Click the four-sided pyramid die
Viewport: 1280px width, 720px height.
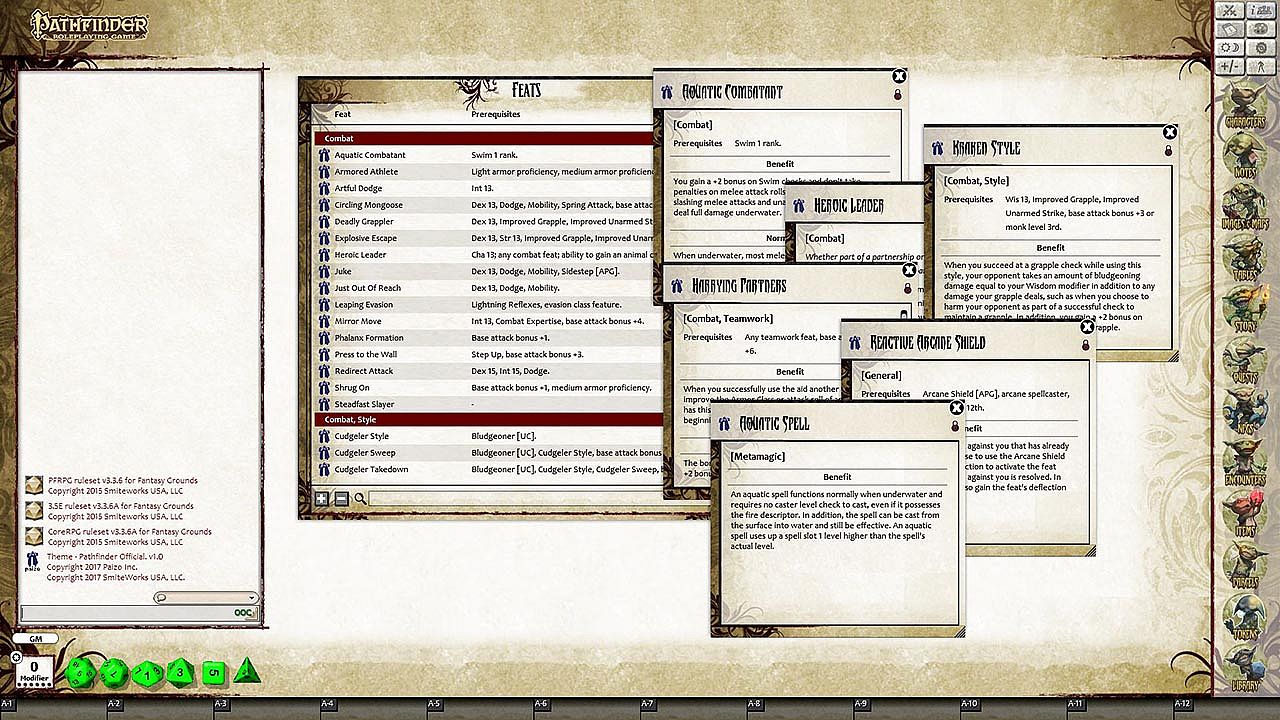(x=246, y=671)
